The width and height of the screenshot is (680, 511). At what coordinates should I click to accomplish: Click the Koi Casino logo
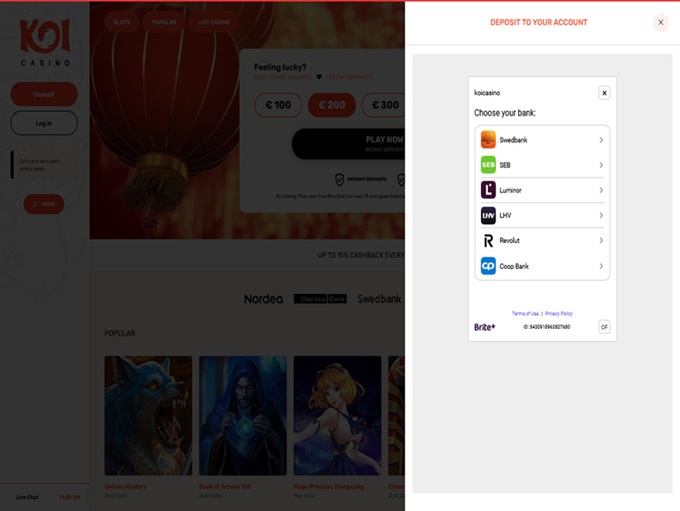[x=44, y=42]
